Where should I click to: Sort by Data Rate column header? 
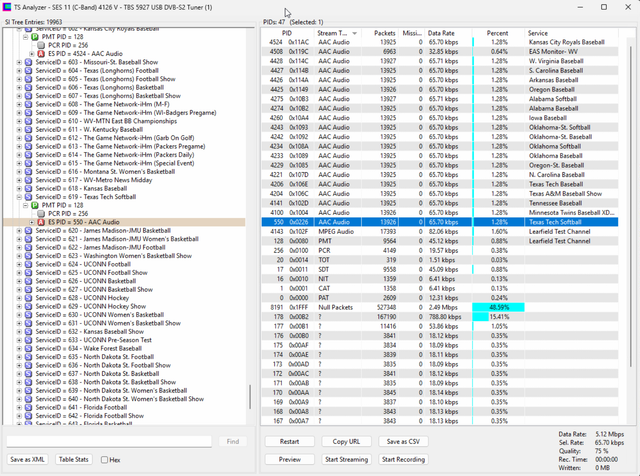click(448, 33)
